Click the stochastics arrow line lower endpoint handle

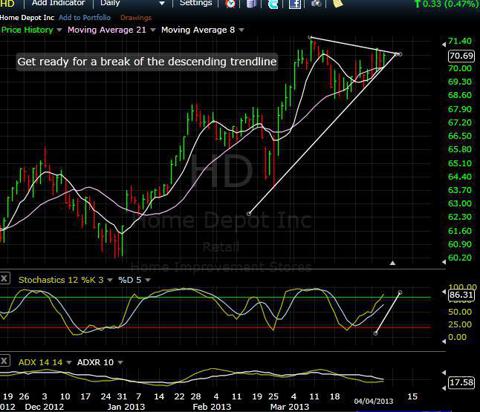tap(376, 333)
